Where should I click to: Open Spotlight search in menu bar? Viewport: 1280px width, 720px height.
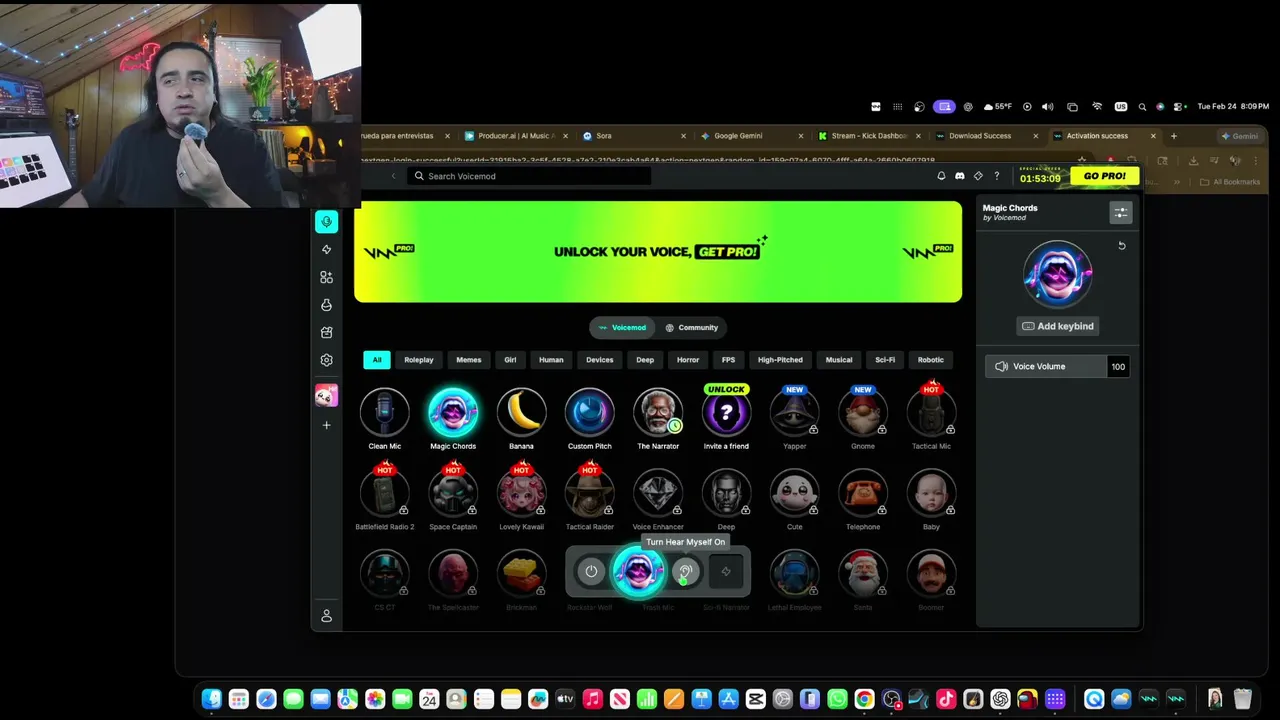click(1142, 107)
